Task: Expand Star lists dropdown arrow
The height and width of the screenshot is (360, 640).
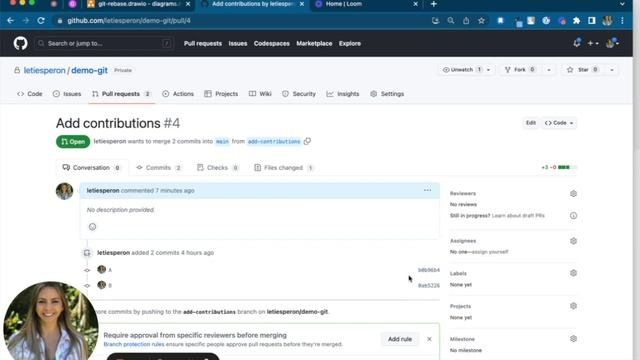Action: (x=612, y=70)
